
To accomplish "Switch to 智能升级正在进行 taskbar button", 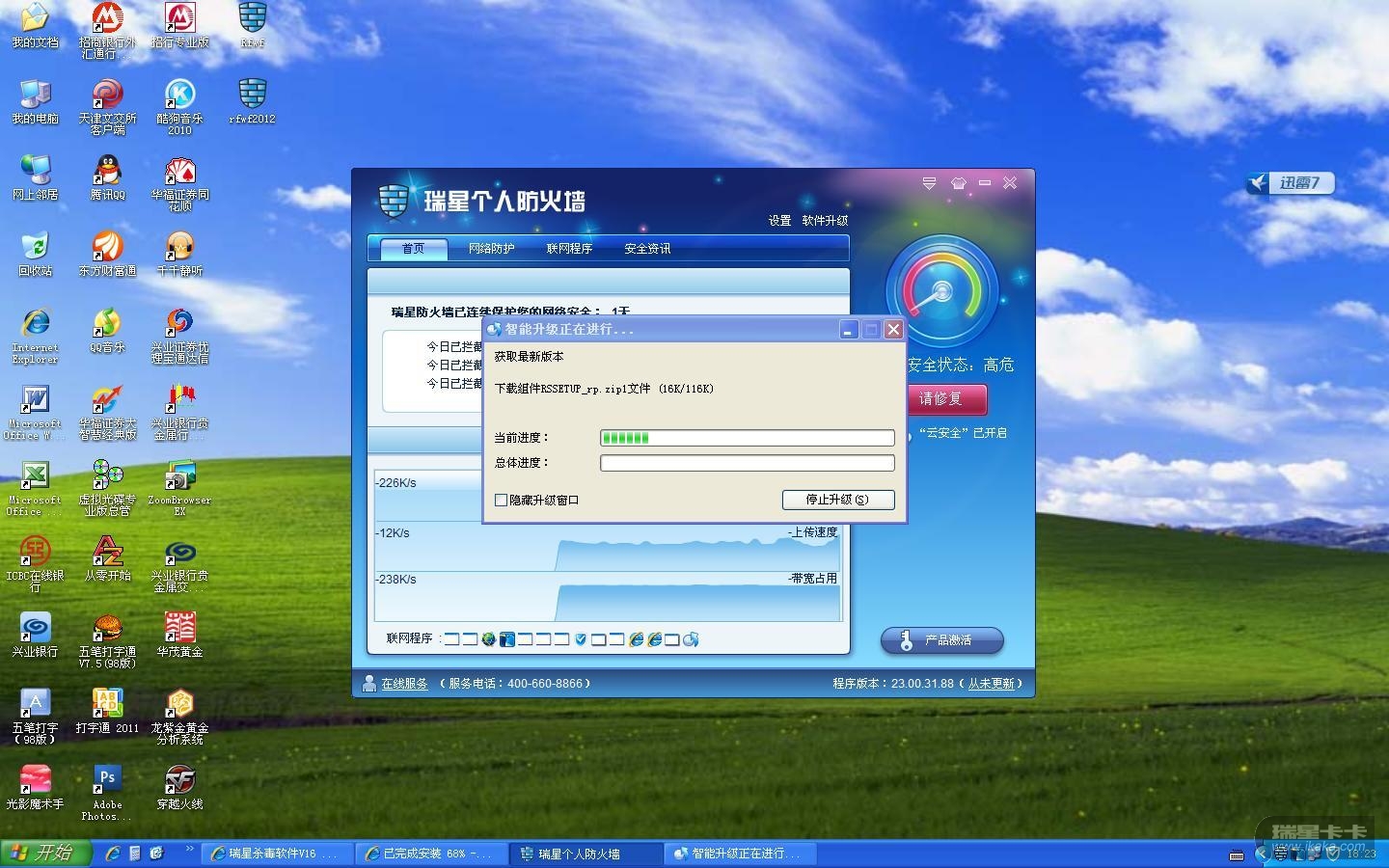I will (741, 854).
